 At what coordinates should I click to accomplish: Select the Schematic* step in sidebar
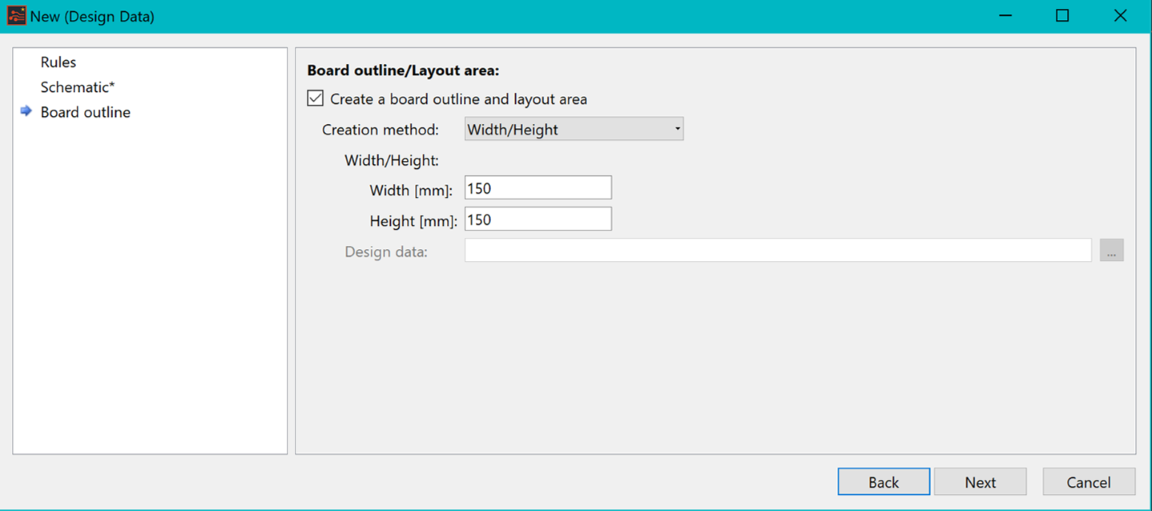(x=78, y=87)
